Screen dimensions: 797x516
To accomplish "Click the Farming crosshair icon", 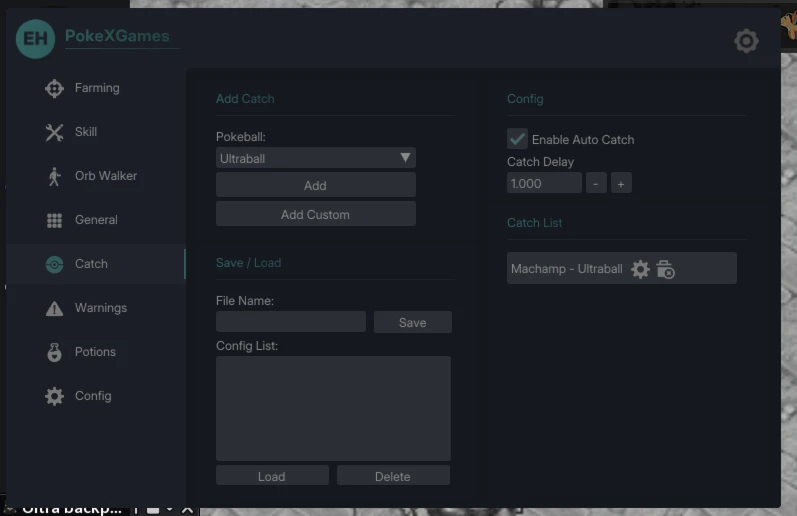I will [x=54, y=88].
